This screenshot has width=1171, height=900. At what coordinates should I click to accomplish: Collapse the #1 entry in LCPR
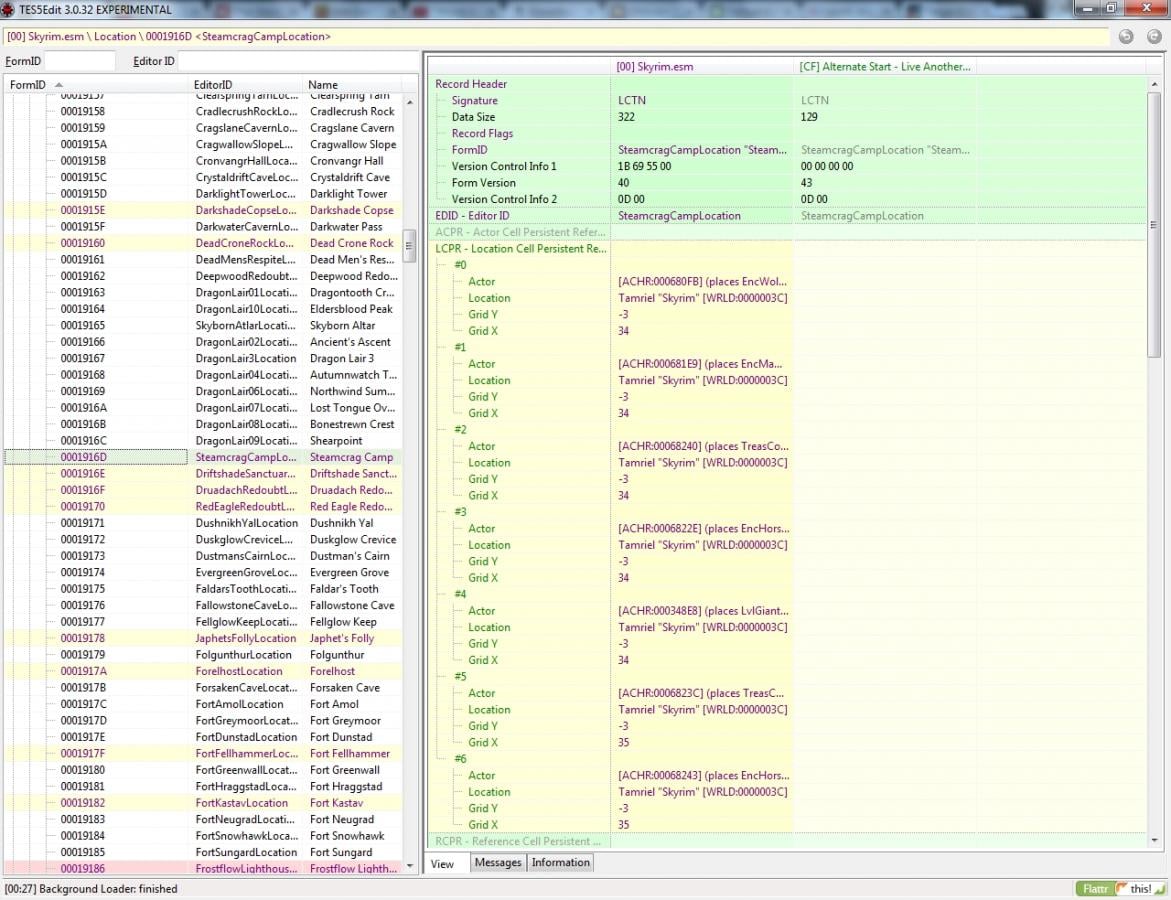460,347
